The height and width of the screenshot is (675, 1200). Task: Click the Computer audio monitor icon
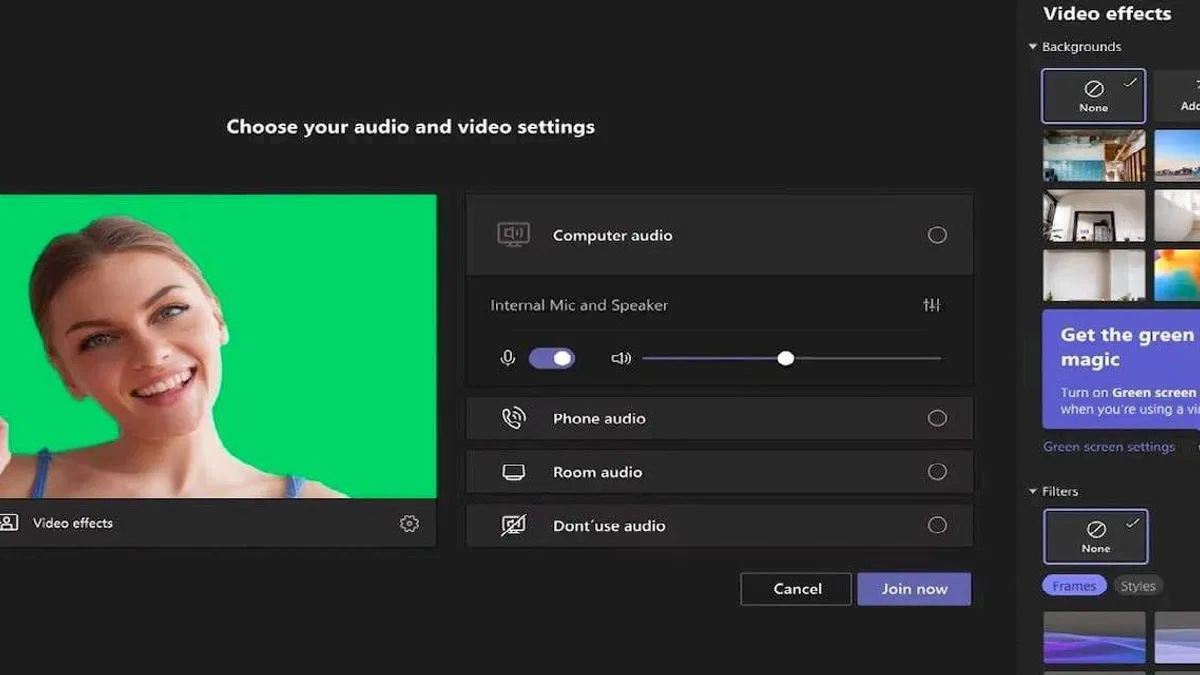[513, 235]
